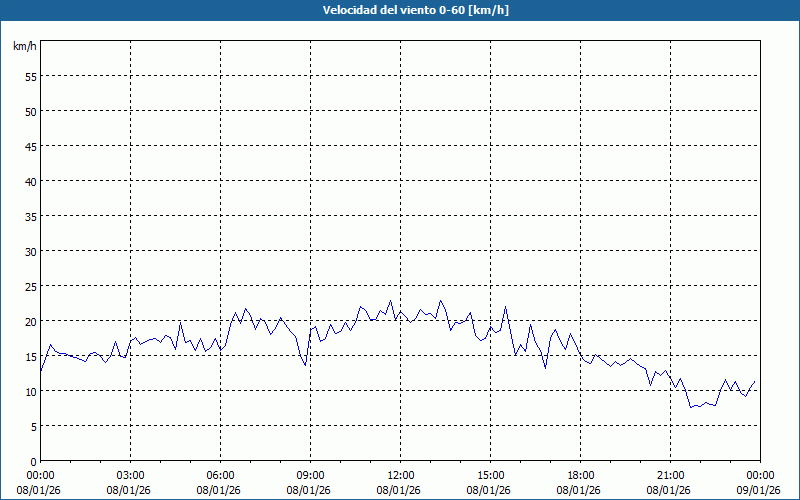Click the 09/01/26 date label
The image size is (800, 500).
point(759,489)
